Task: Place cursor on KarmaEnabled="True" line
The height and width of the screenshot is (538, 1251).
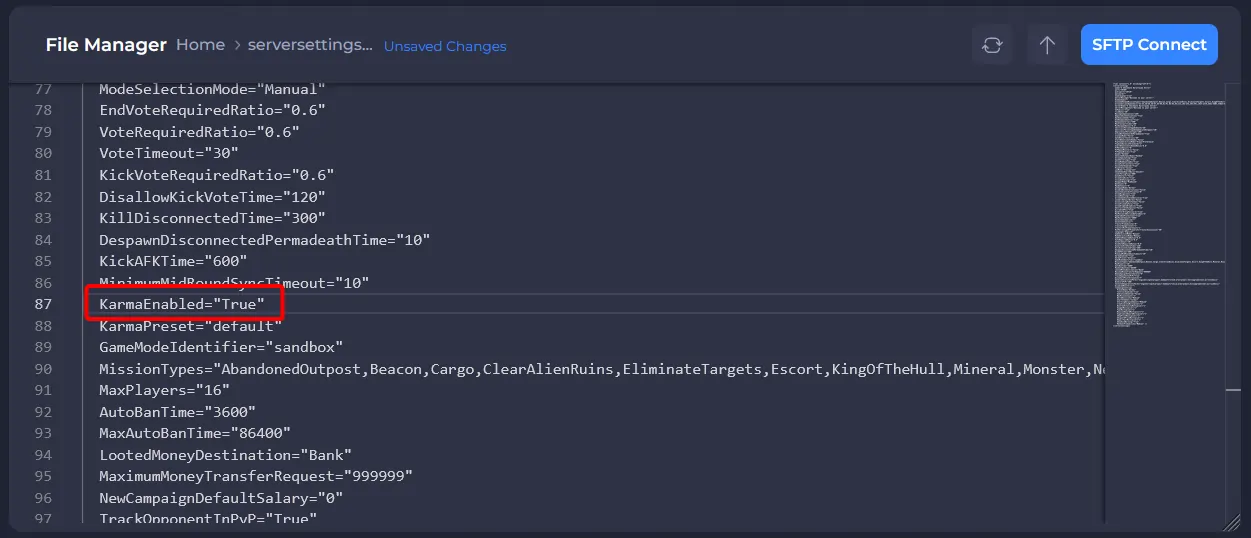Action: (x=182, y=304)
